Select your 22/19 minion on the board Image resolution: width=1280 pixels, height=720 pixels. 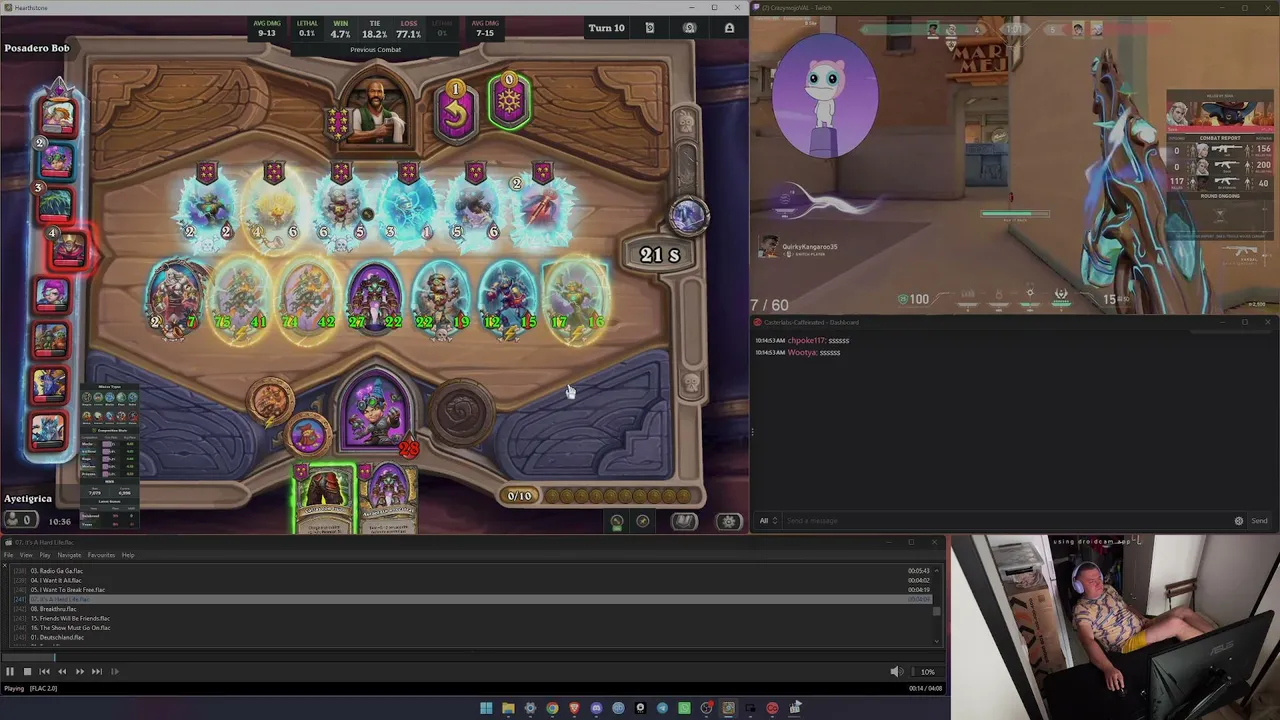tap(441, 297)
